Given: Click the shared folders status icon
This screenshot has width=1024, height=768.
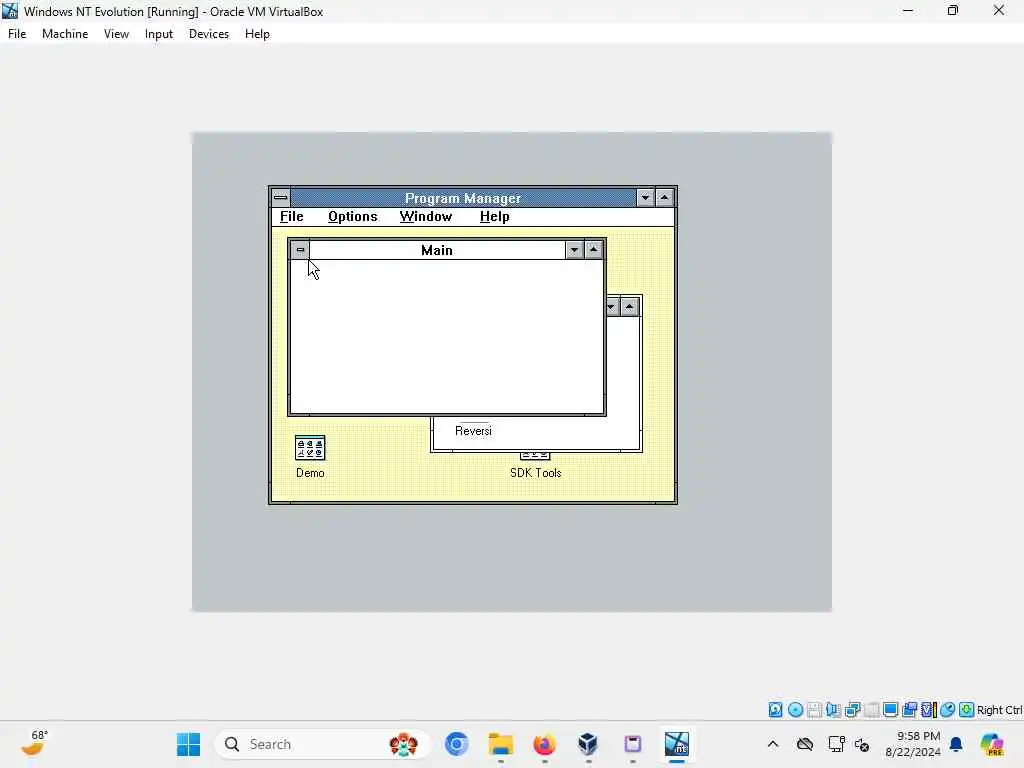Looking at the screenshot, I should [909, 710].
